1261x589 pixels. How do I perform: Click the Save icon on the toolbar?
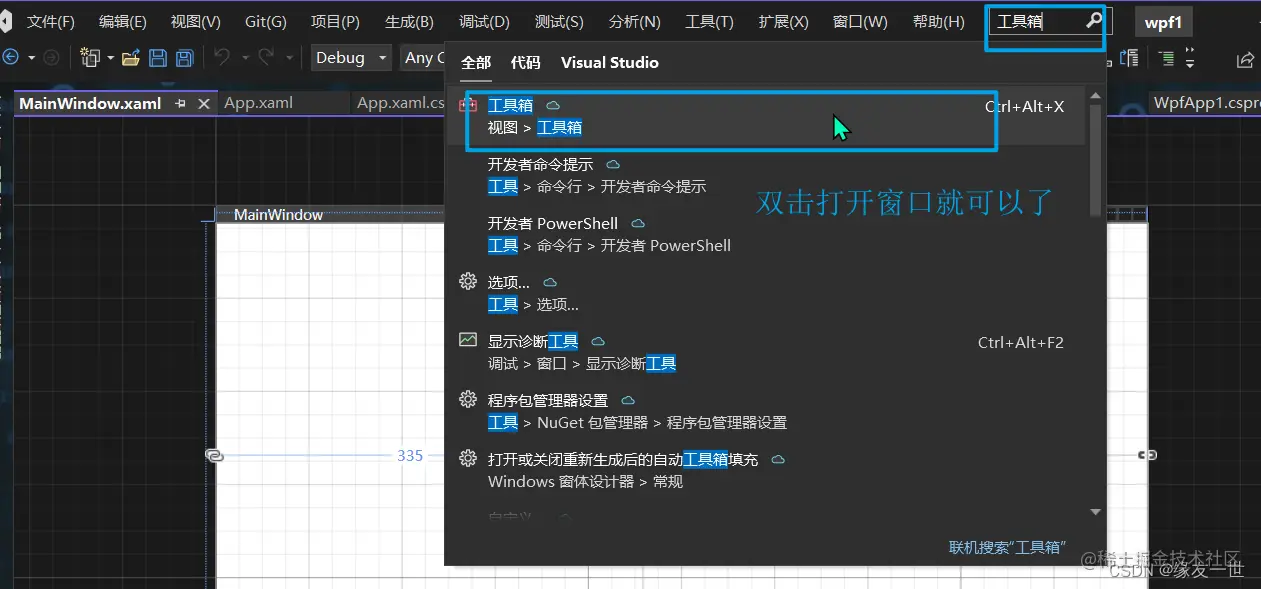[x=158, y=57]
